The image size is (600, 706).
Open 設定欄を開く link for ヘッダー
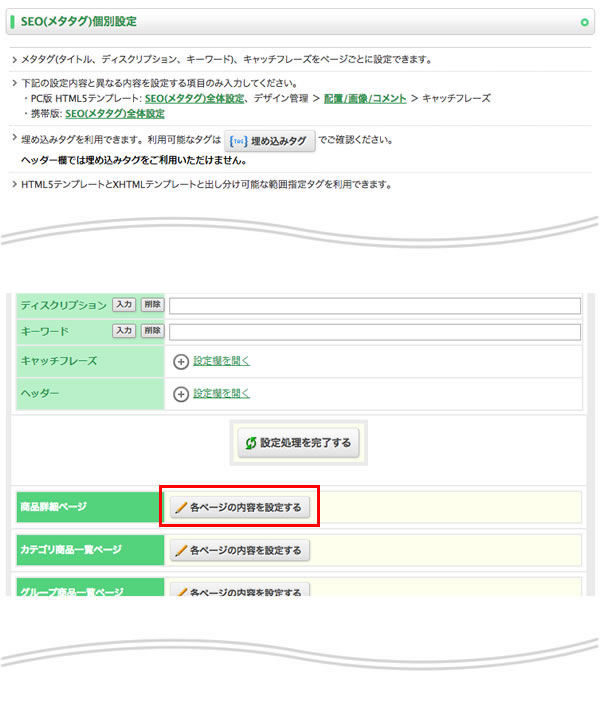(221, 394)
